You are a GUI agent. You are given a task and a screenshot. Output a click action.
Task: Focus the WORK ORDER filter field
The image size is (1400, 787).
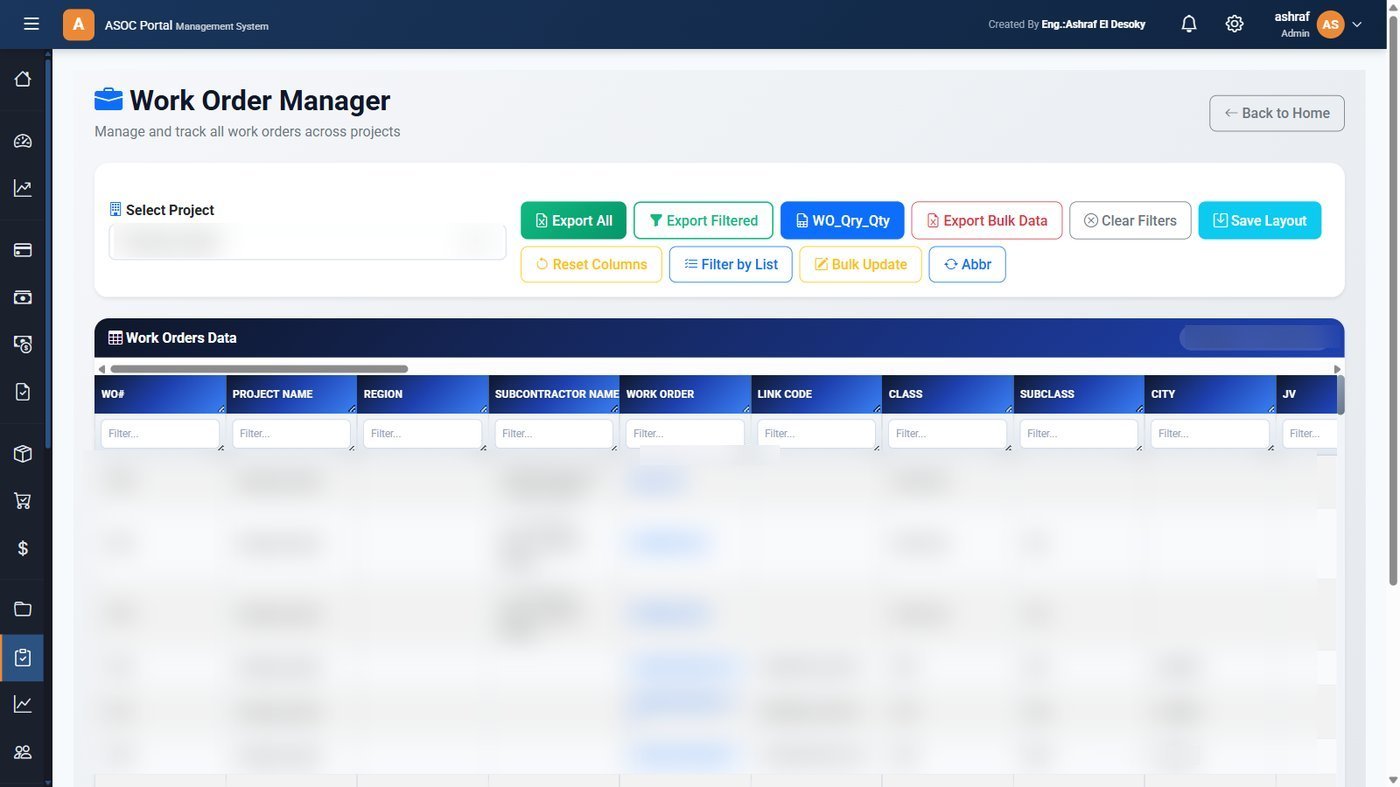pos(685,434)
